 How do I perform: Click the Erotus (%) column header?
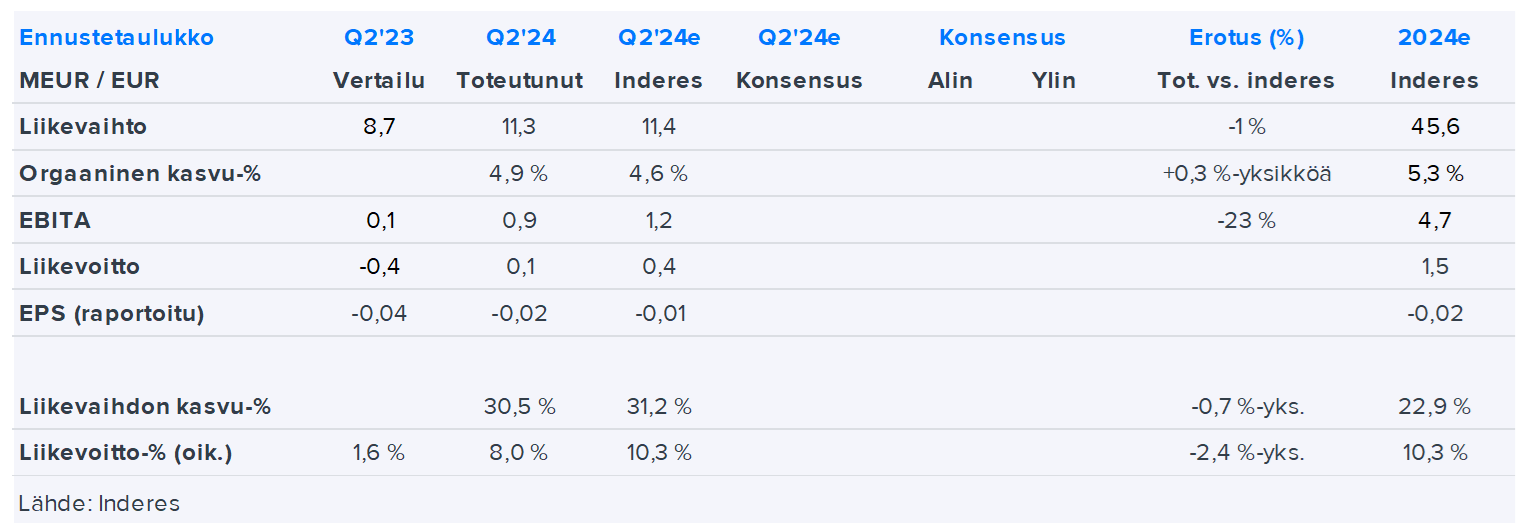tap(1246, 38)
